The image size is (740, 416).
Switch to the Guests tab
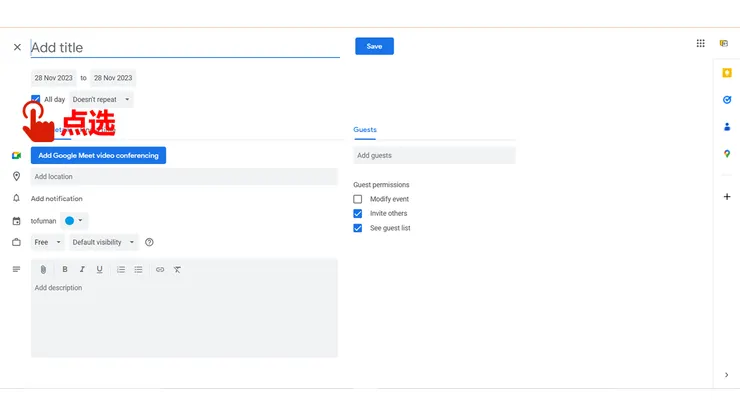coord(365,130)
